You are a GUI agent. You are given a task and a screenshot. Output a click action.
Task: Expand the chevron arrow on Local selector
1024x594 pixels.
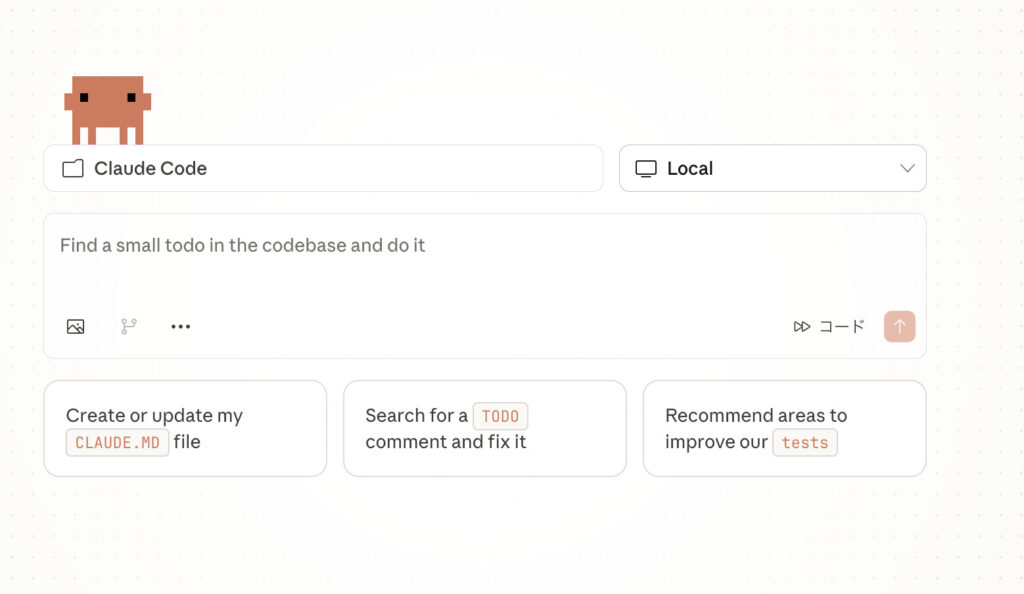(x=907, y=168)
